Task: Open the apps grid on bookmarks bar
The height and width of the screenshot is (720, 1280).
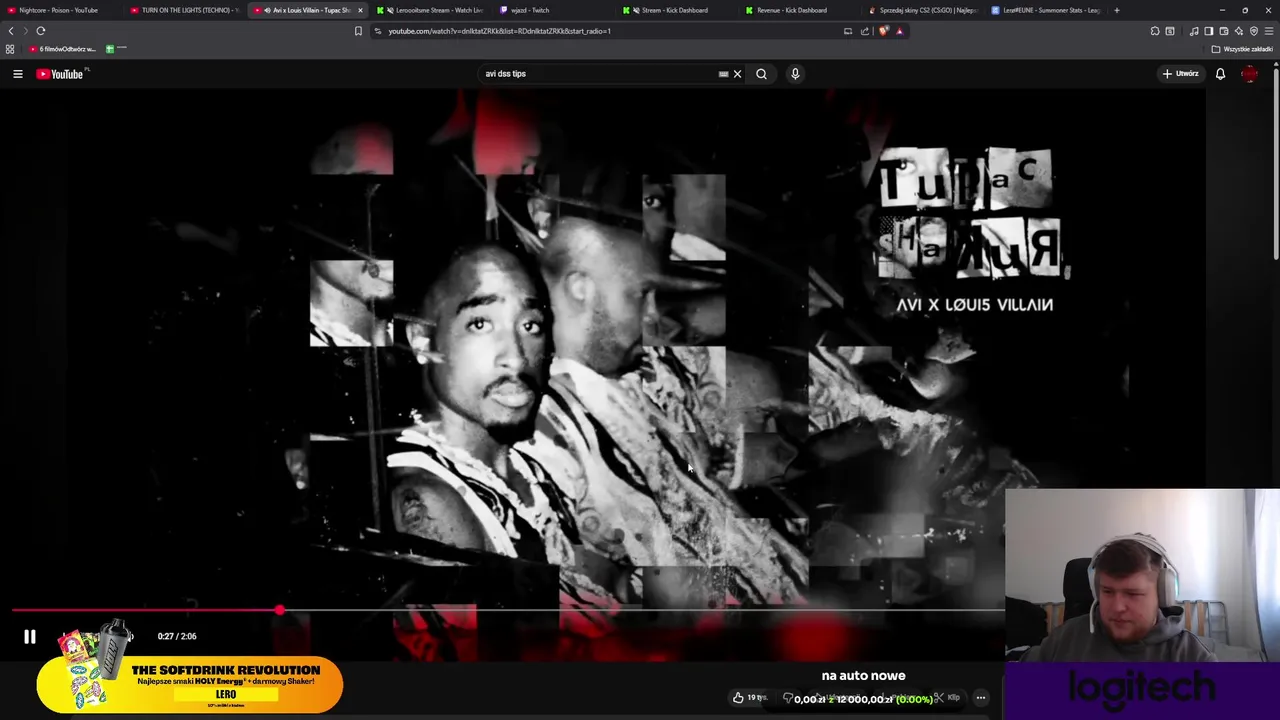Action: [10, 49]
